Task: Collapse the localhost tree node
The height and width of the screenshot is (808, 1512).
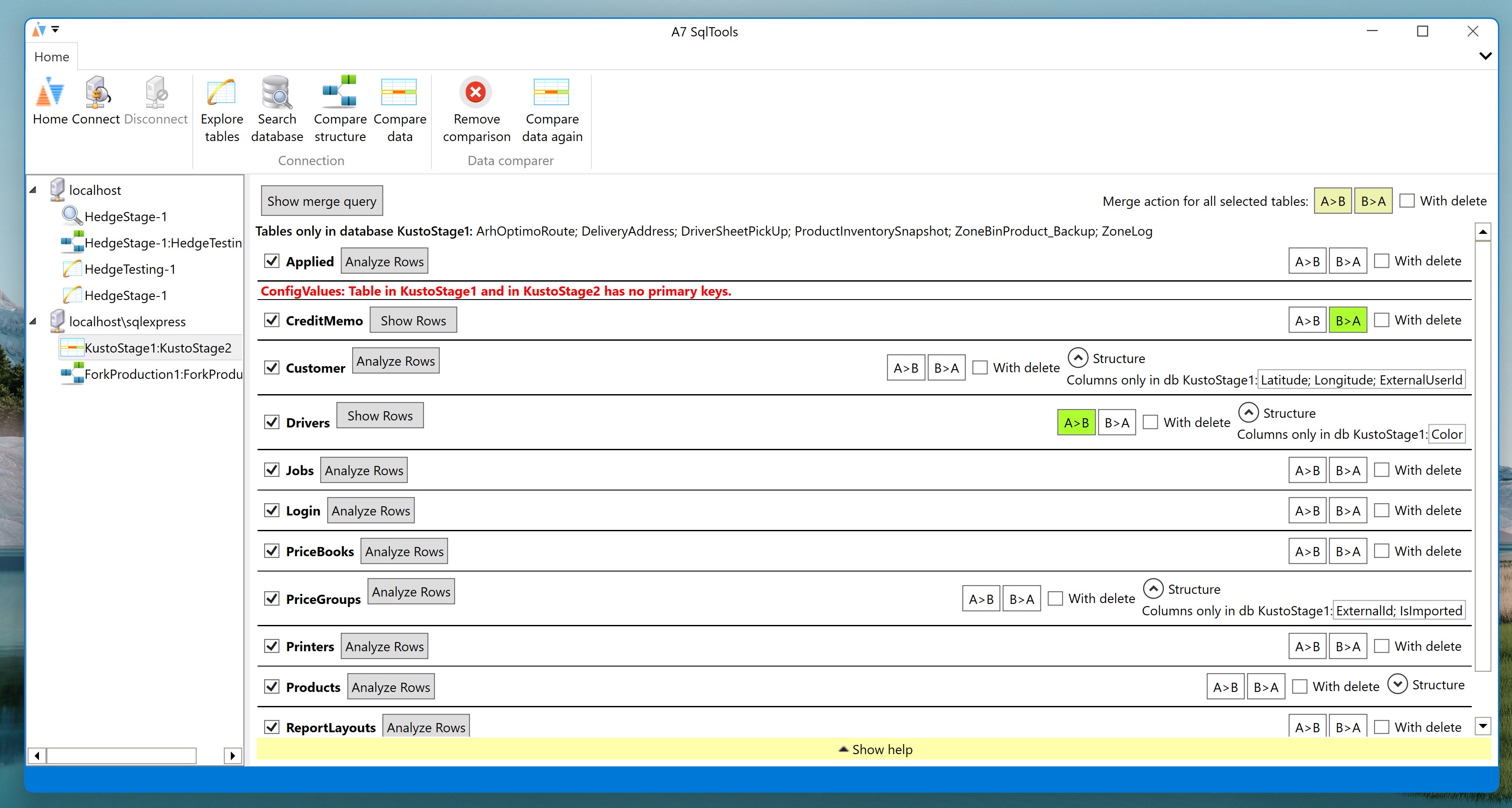Action: [33, 190]
